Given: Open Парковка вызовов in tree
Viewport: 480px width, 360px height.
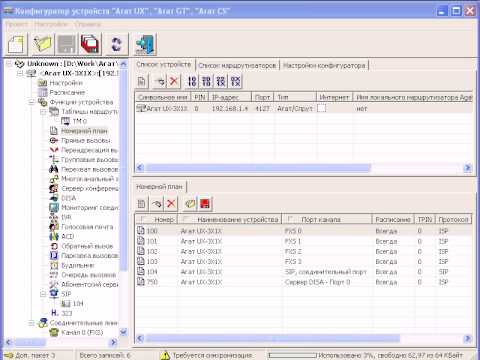Looking at the screenshot, I should 90,256.
